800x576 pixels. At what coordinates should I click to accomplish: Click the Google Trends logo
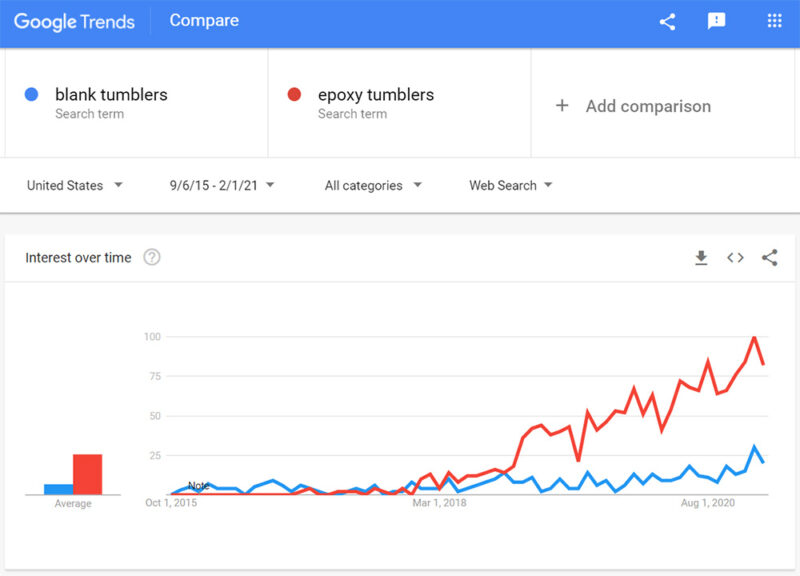tap(74, 21)
